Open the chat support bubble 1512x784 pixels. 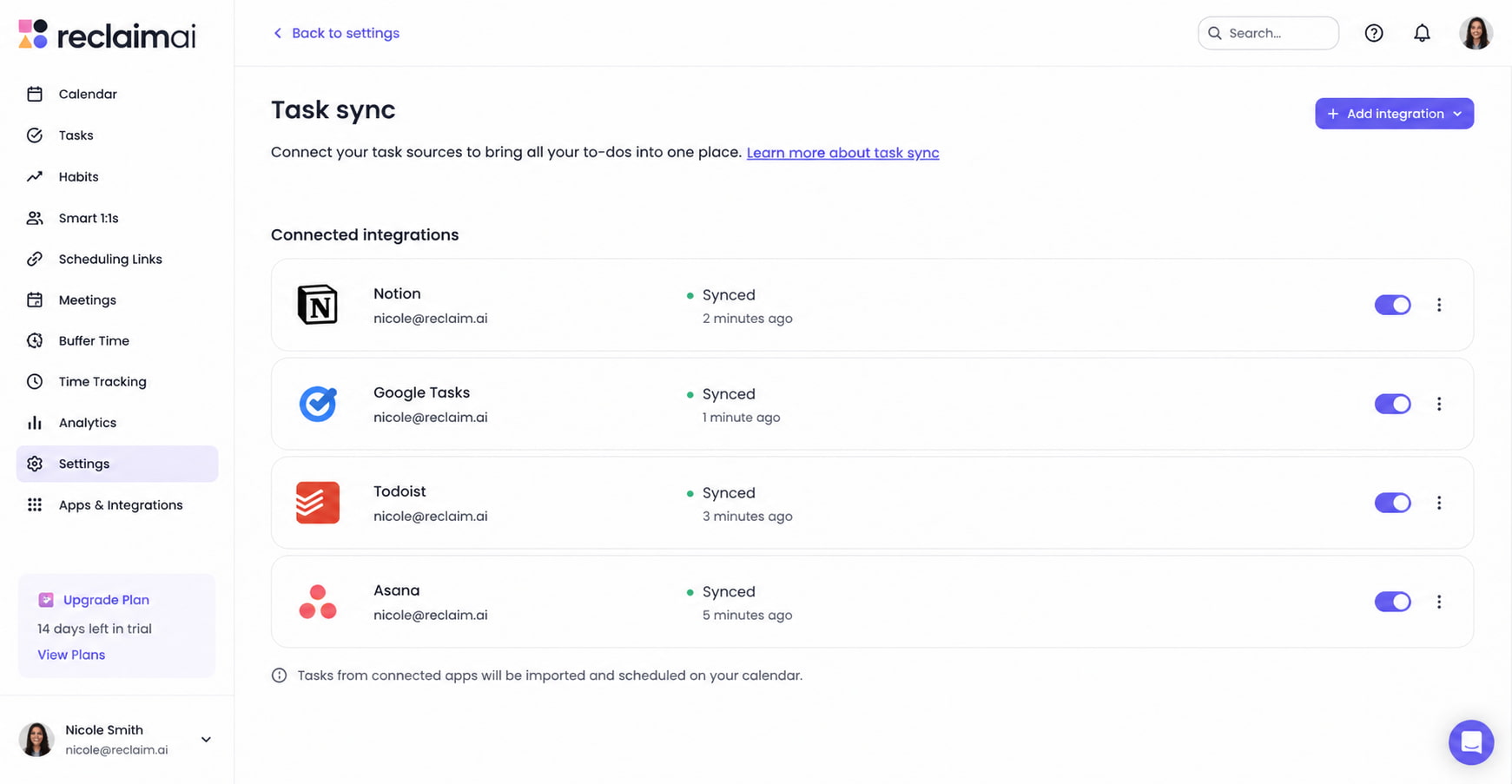(x=1471, y=742)
